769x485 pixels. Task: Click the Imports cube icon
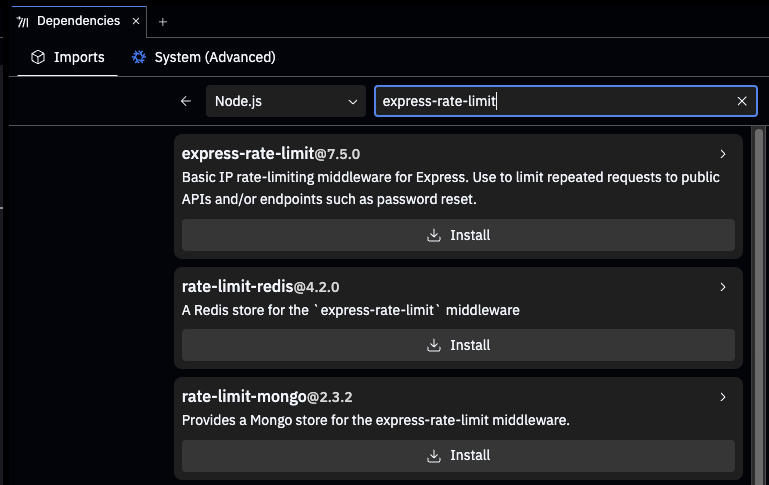click(38, 57)
